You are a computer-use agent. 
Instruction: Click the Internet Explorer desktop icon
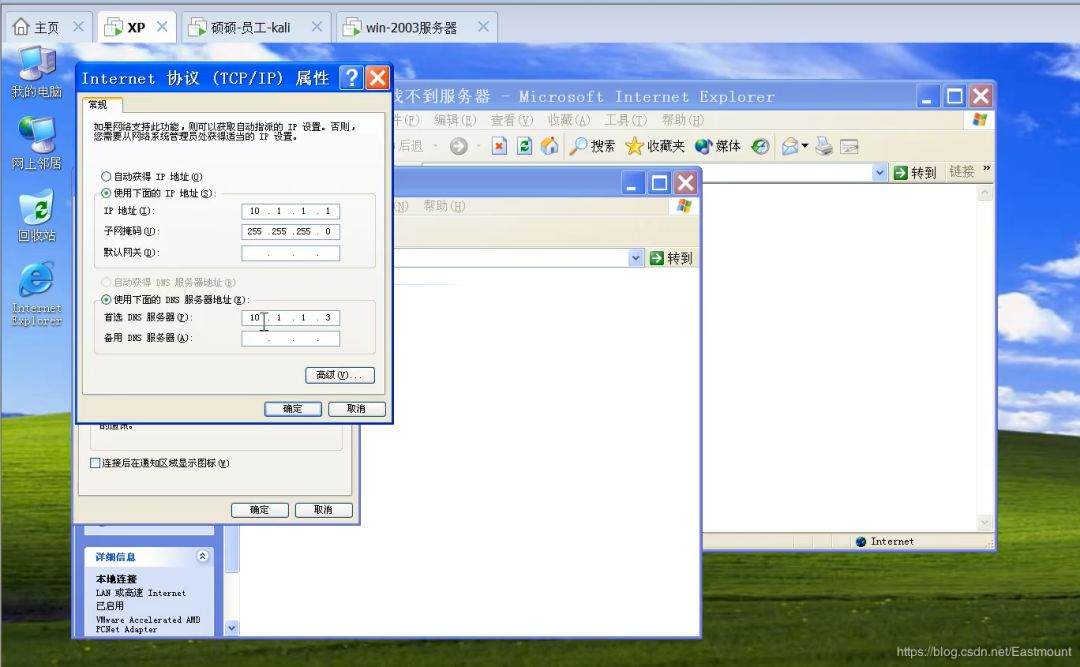tap(37, 294)
